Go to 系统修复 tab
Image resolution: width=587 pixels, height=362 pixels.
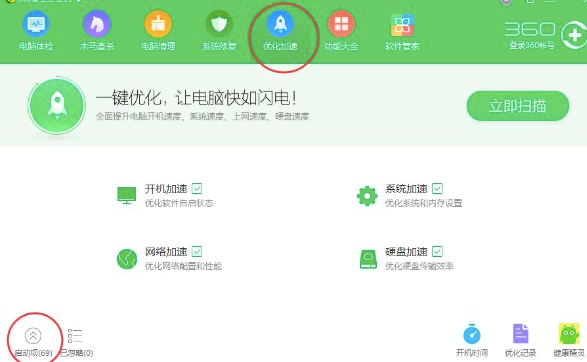(219, 31)
